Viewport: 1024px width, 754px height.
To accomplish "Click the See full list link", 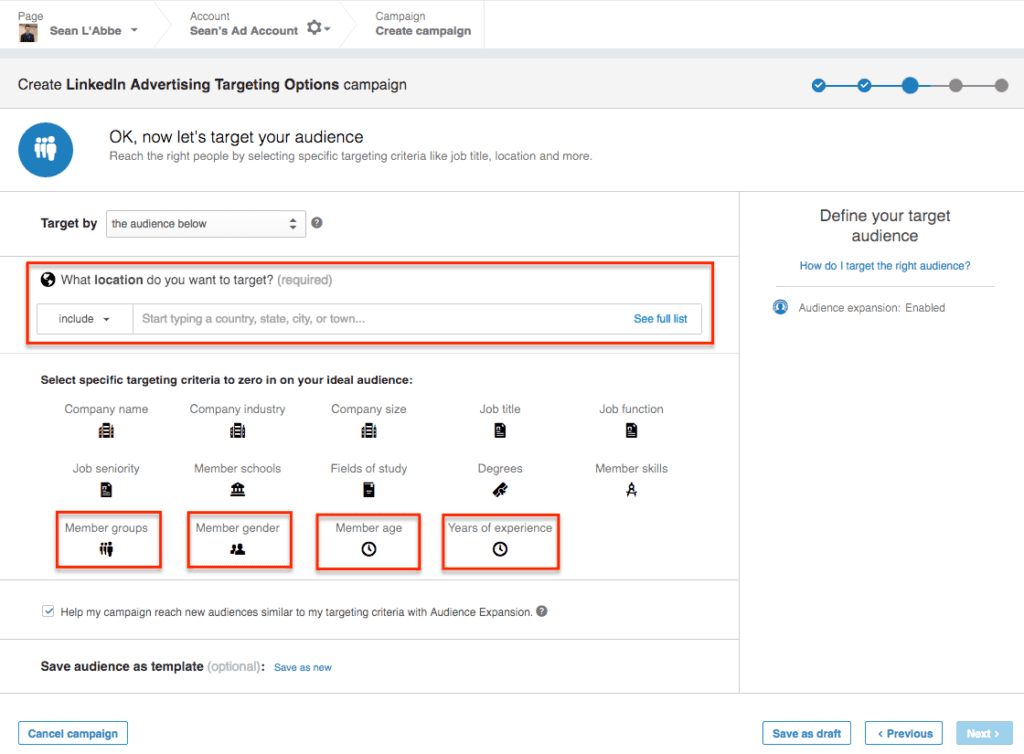I will click(x=660, y=318).
